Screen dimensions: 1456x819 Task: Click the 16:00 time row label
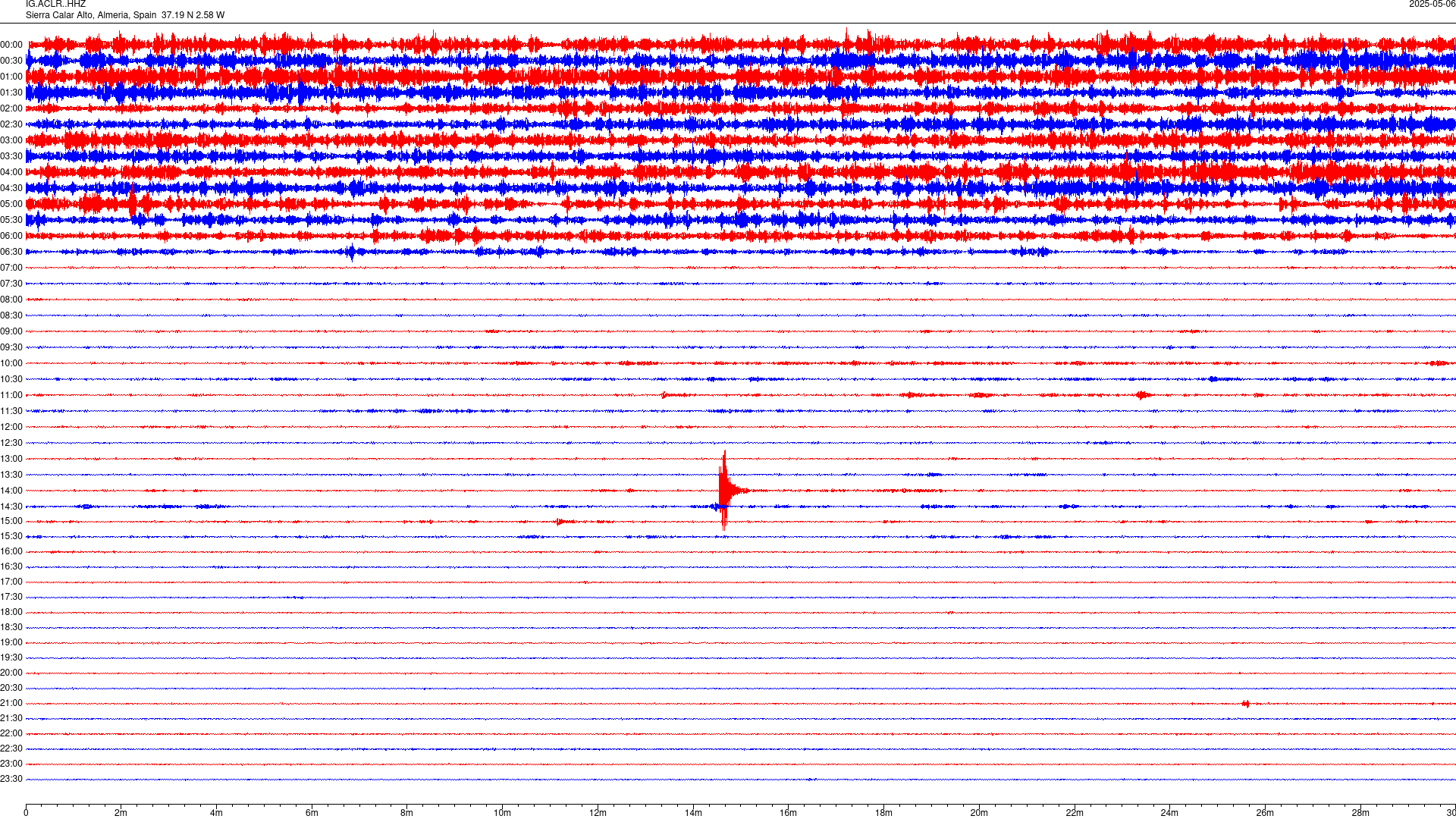(x=11, y=552)
